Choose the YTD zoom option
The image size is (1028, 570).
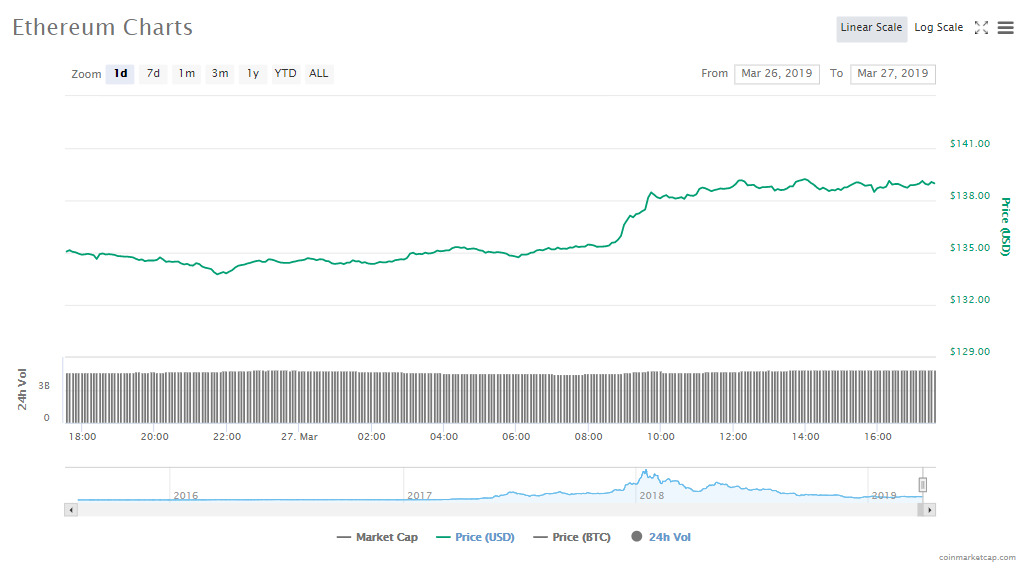click(x=286, y=74)
